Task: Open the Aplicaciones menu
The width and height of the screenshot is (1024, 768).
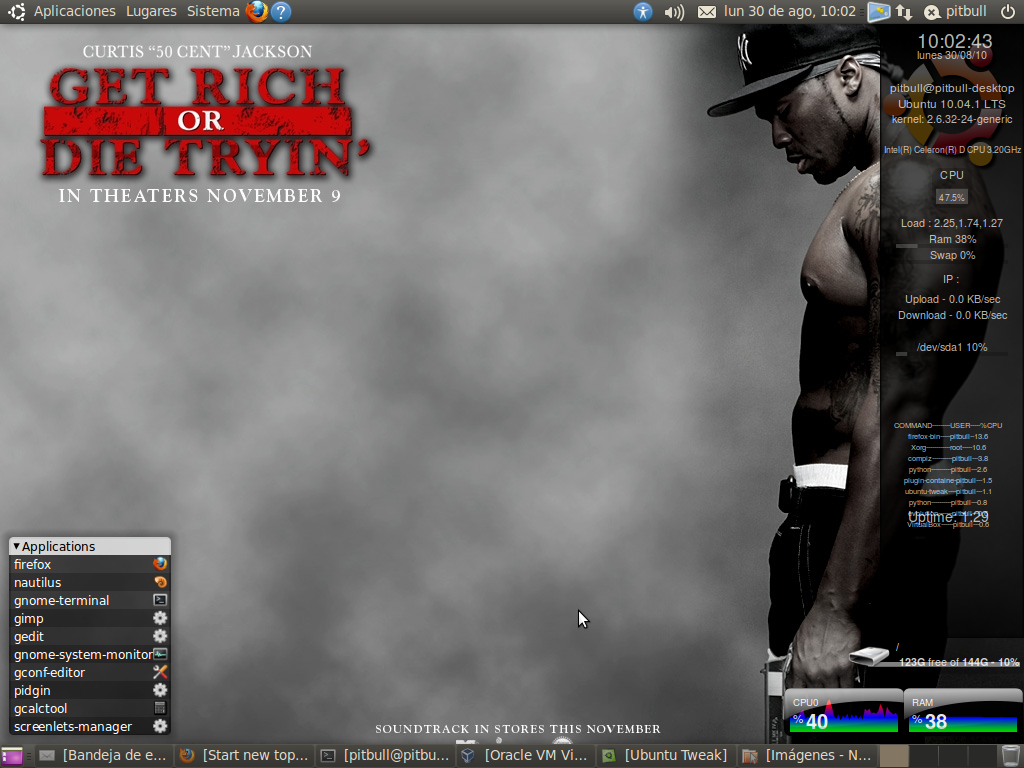Action: [74, 11]
